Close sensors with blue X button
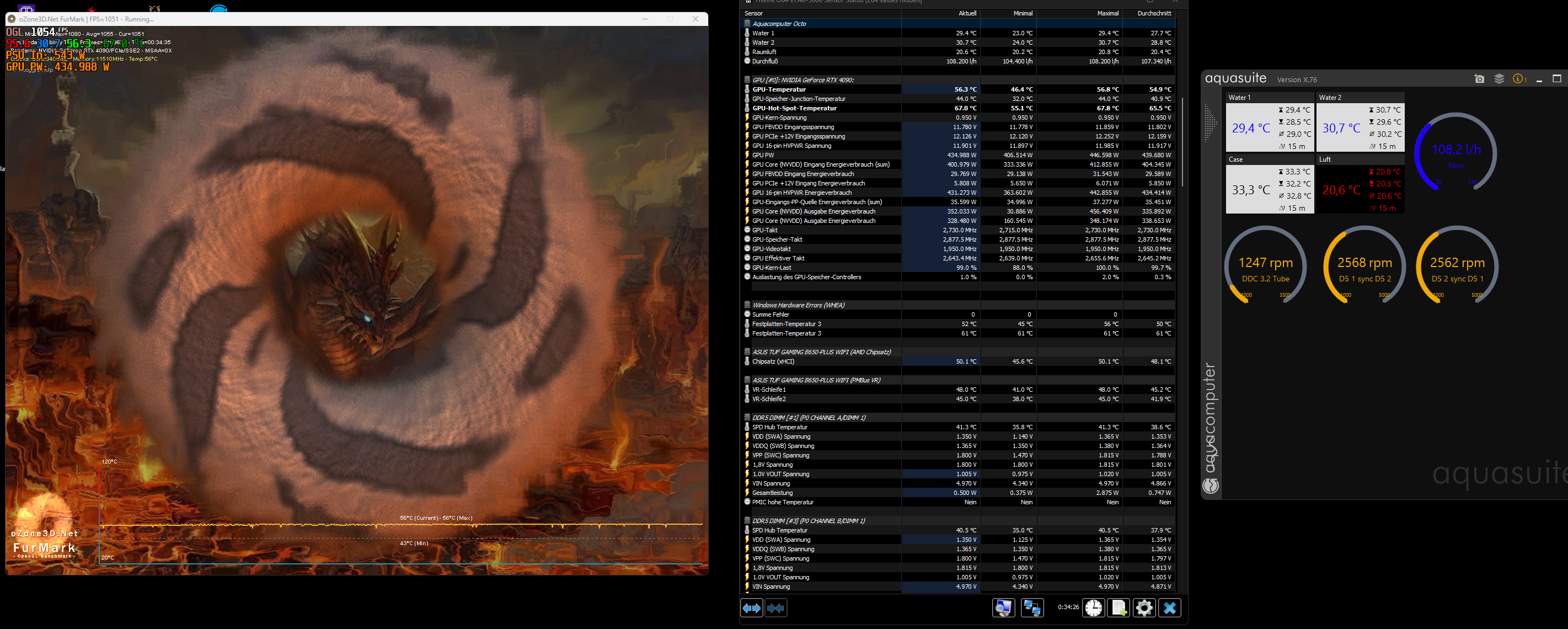The width and height of the screenshot is (1568, 629). [x=1169, y=607]
